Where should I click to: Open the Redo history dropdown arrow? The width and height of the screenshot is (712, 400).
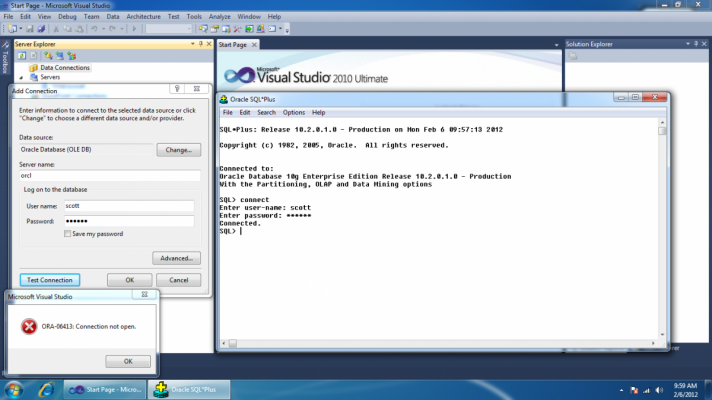click(122, 29)
